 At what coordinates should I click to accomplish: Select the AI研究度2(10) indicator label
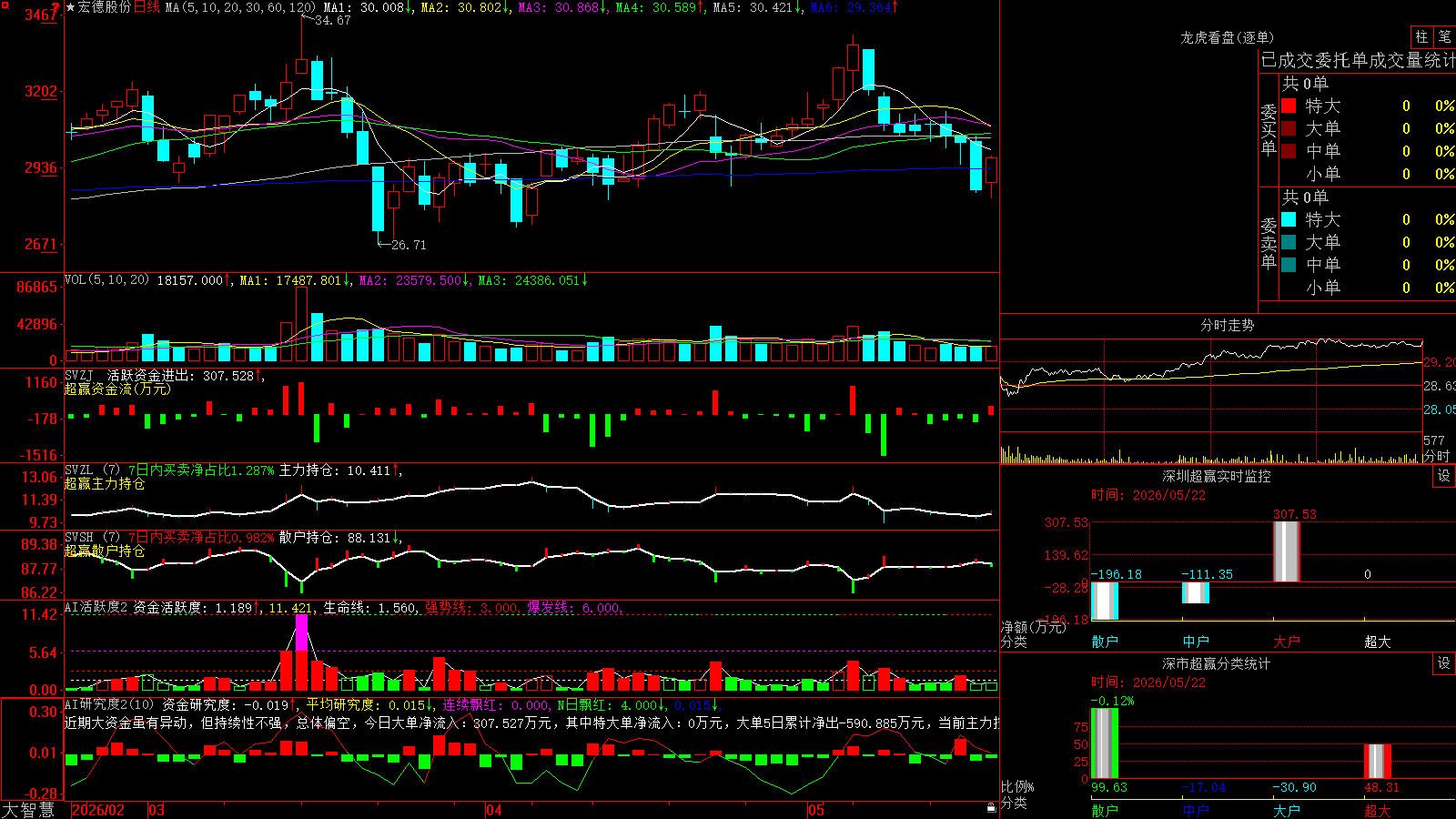(109, 704)
